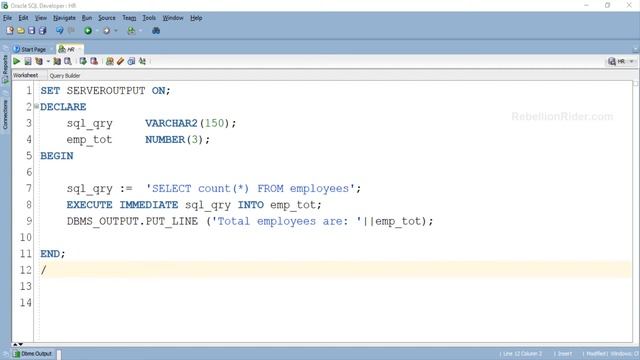
Task: Click the Insert mode status bar entry
Action: point(564,354)
